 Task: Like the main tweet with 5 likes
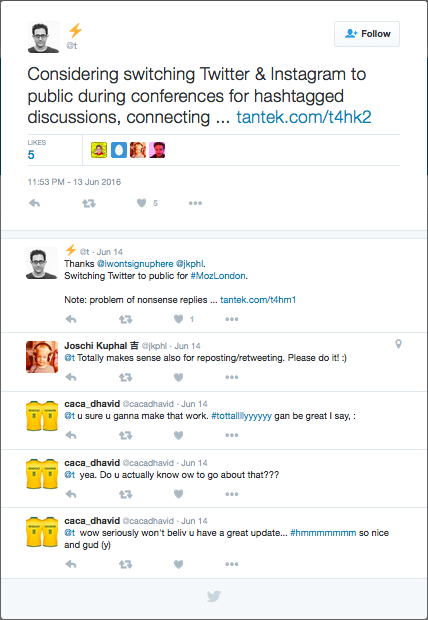pos(142,203)
